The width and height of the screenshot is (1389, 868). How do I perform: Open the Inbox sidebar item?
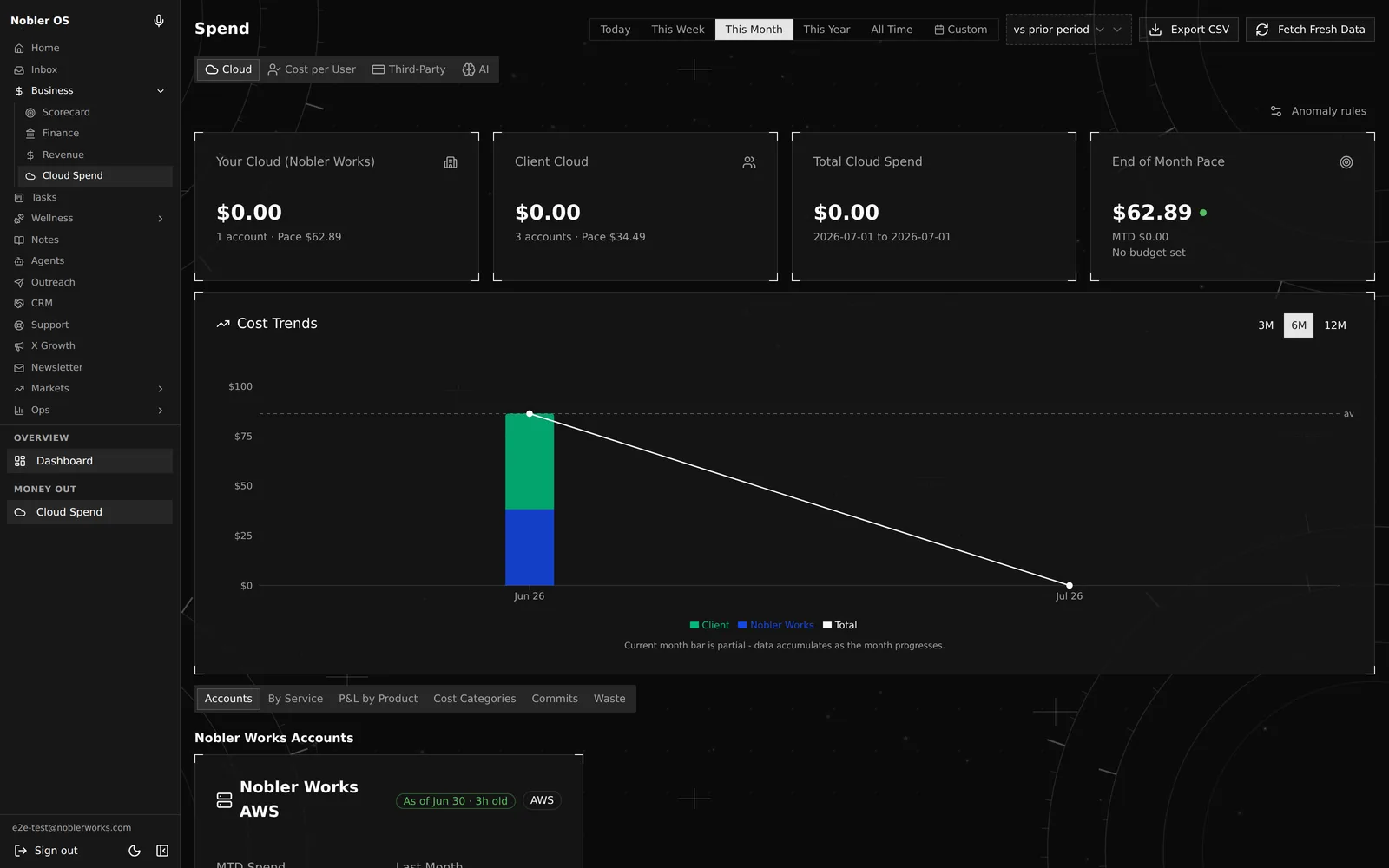89,69
